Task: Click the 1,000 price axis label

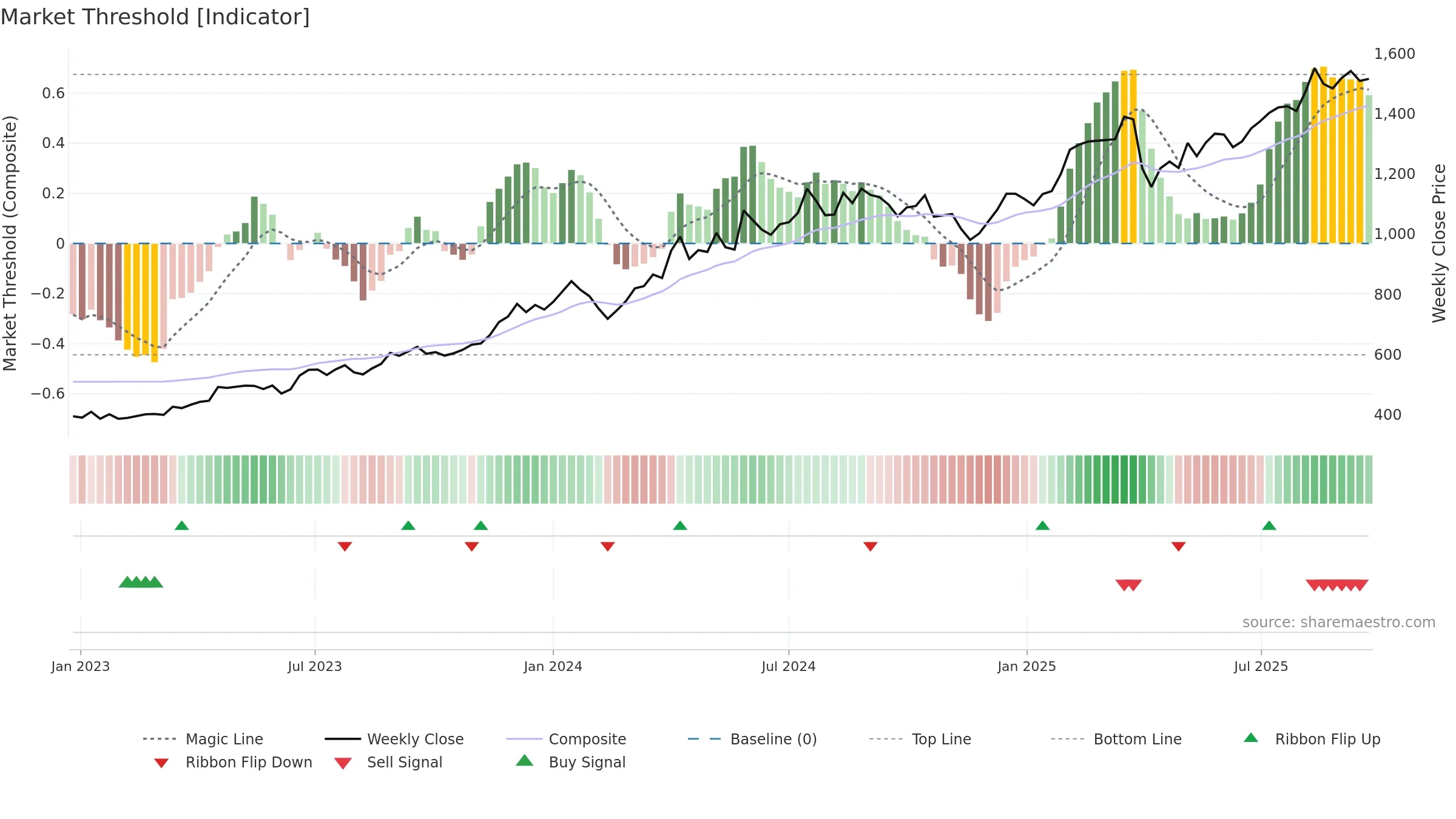Action: point(1395,234)
